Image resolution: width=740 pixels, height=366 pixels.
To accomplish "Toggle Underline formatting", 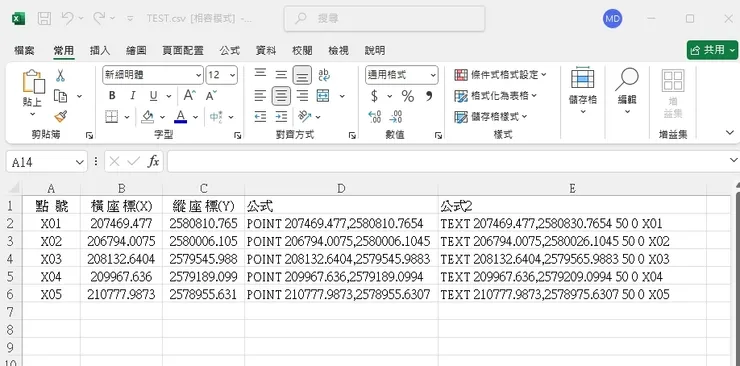I will pos(153,96).
